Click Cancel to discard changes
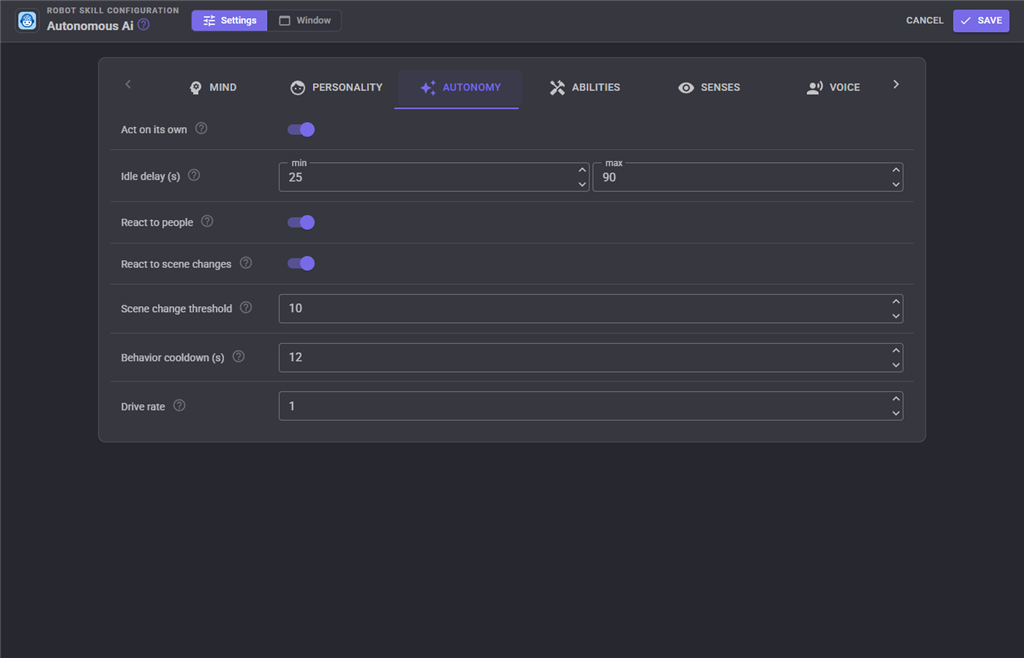1024x658 pixels. pyautogui.click(x=924, y=21)
